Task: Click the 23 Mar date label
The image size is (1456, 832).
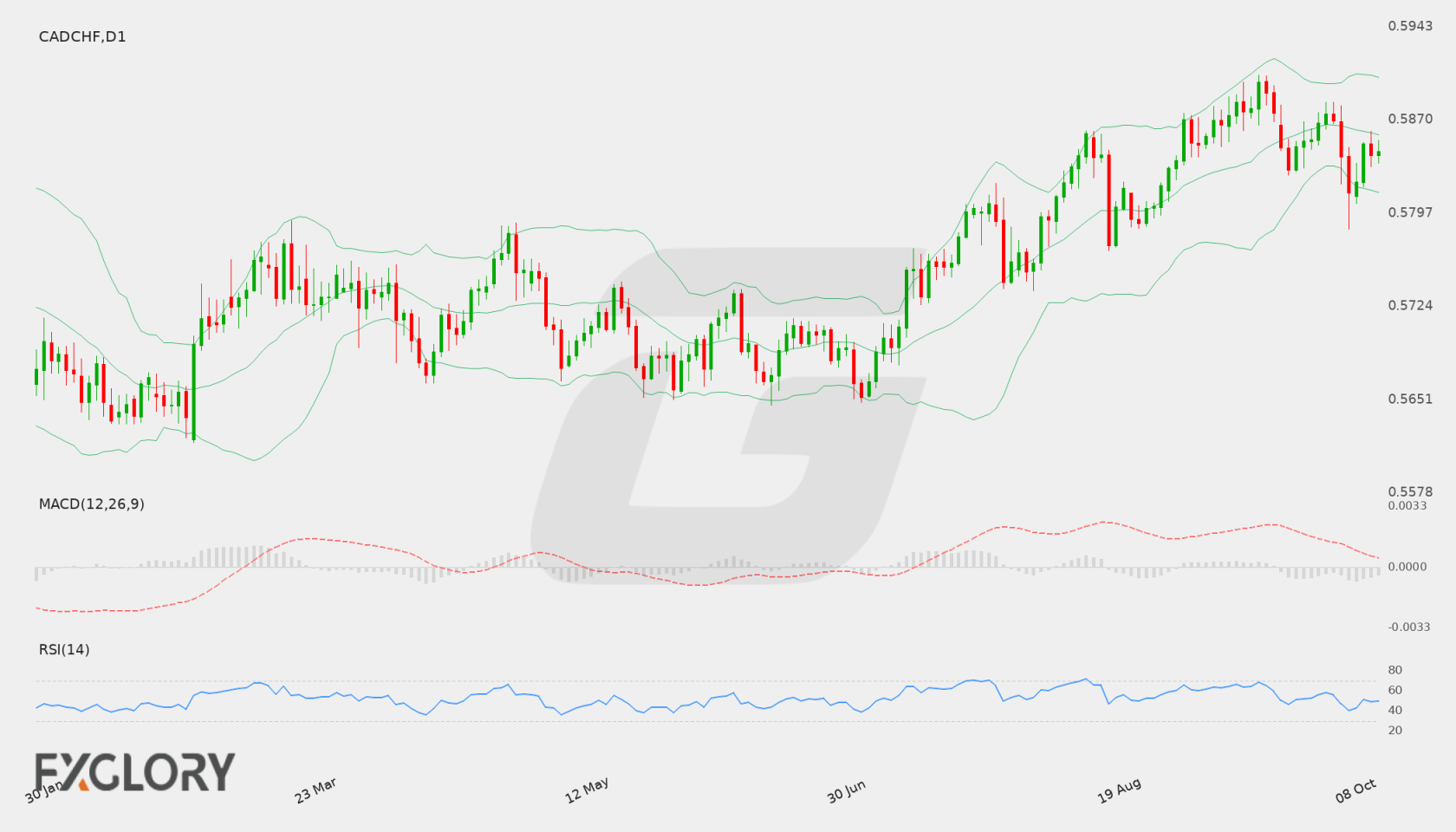Action: click(315, 790)
